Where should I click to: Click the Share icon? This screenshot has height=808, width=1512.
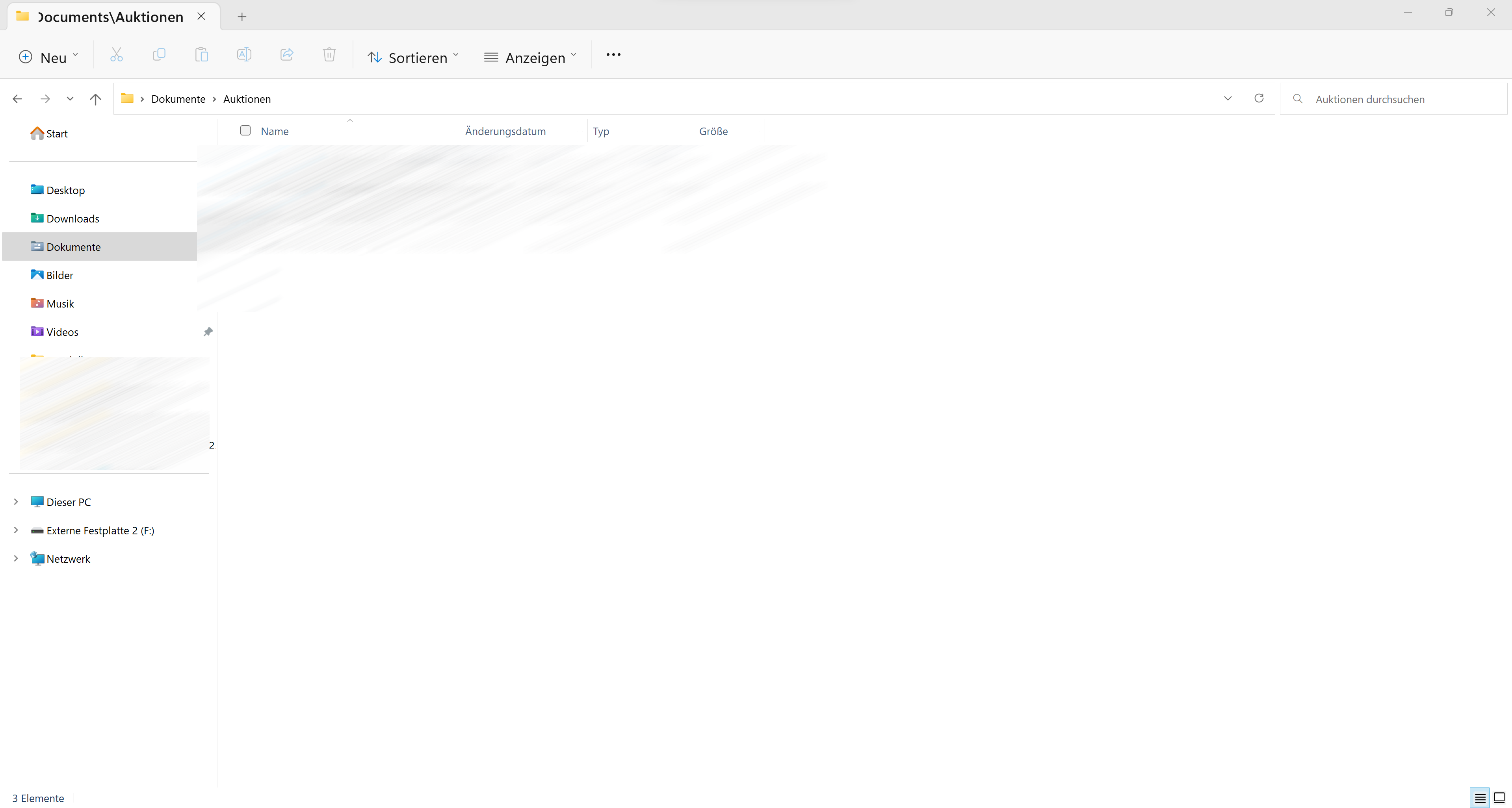tap(286, 55)
